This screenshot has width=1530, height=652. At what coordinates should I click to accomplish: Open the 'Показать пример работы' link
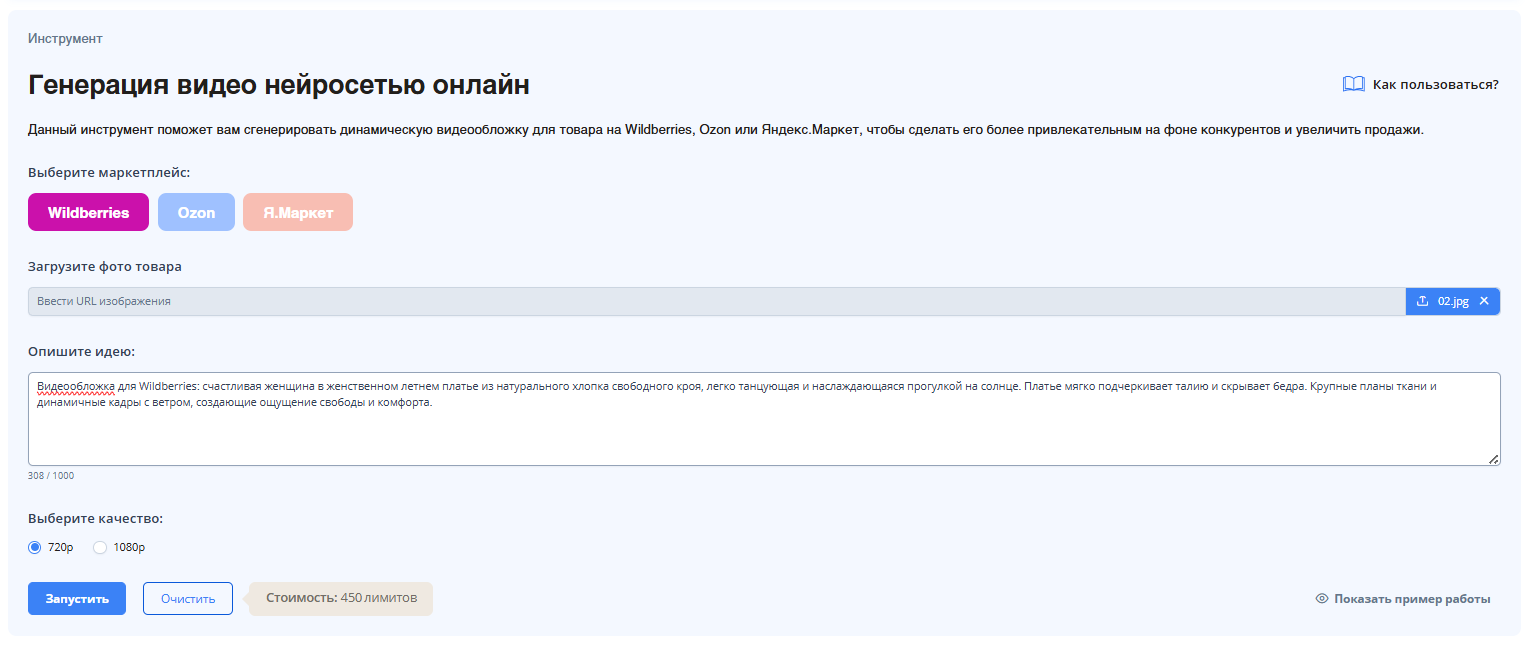coord(1411,599)
